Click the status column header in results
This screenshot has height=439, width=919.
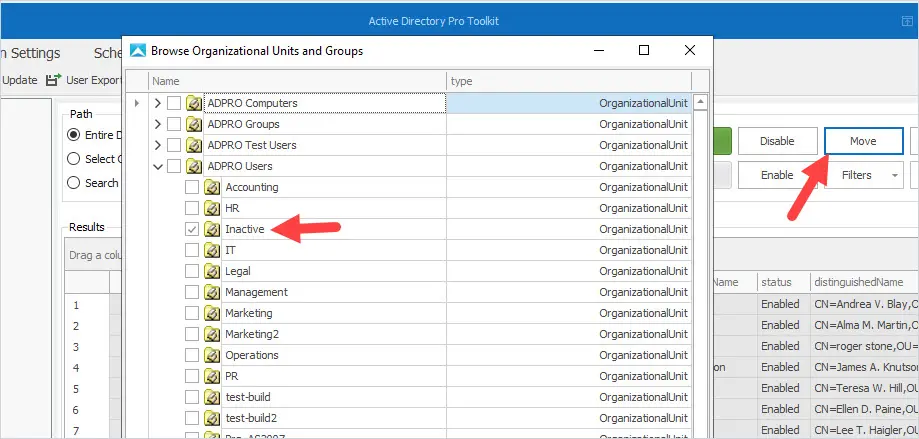pos(783,282)
